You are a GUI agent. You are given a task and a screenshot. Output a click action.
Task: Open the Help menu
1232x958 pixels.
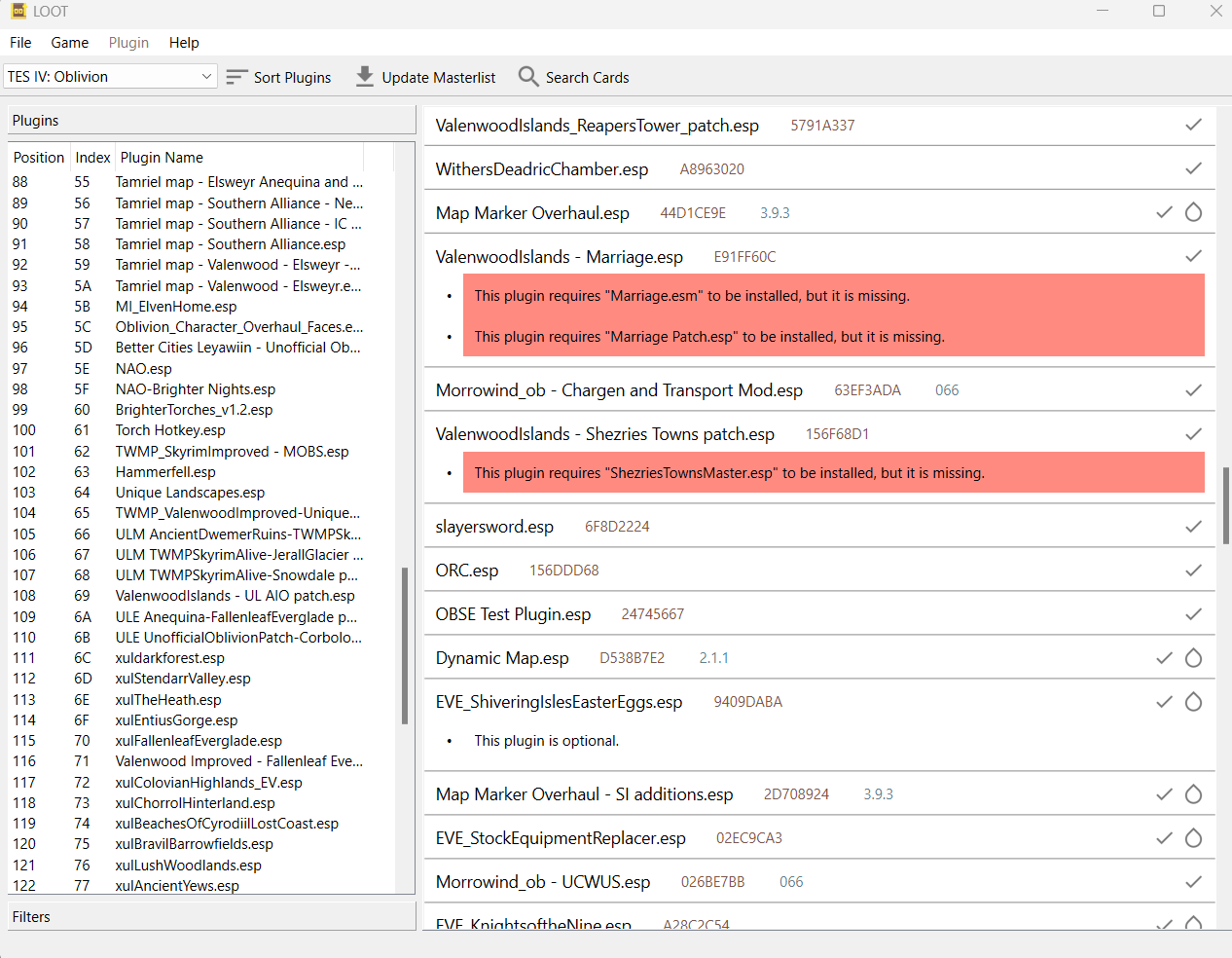(x=184, y=43)
